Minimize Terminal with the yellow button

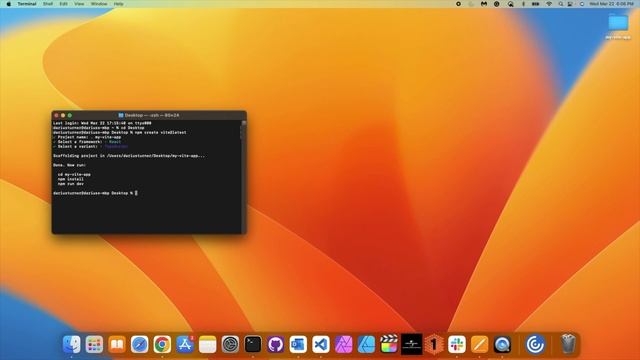click(63, 116)
